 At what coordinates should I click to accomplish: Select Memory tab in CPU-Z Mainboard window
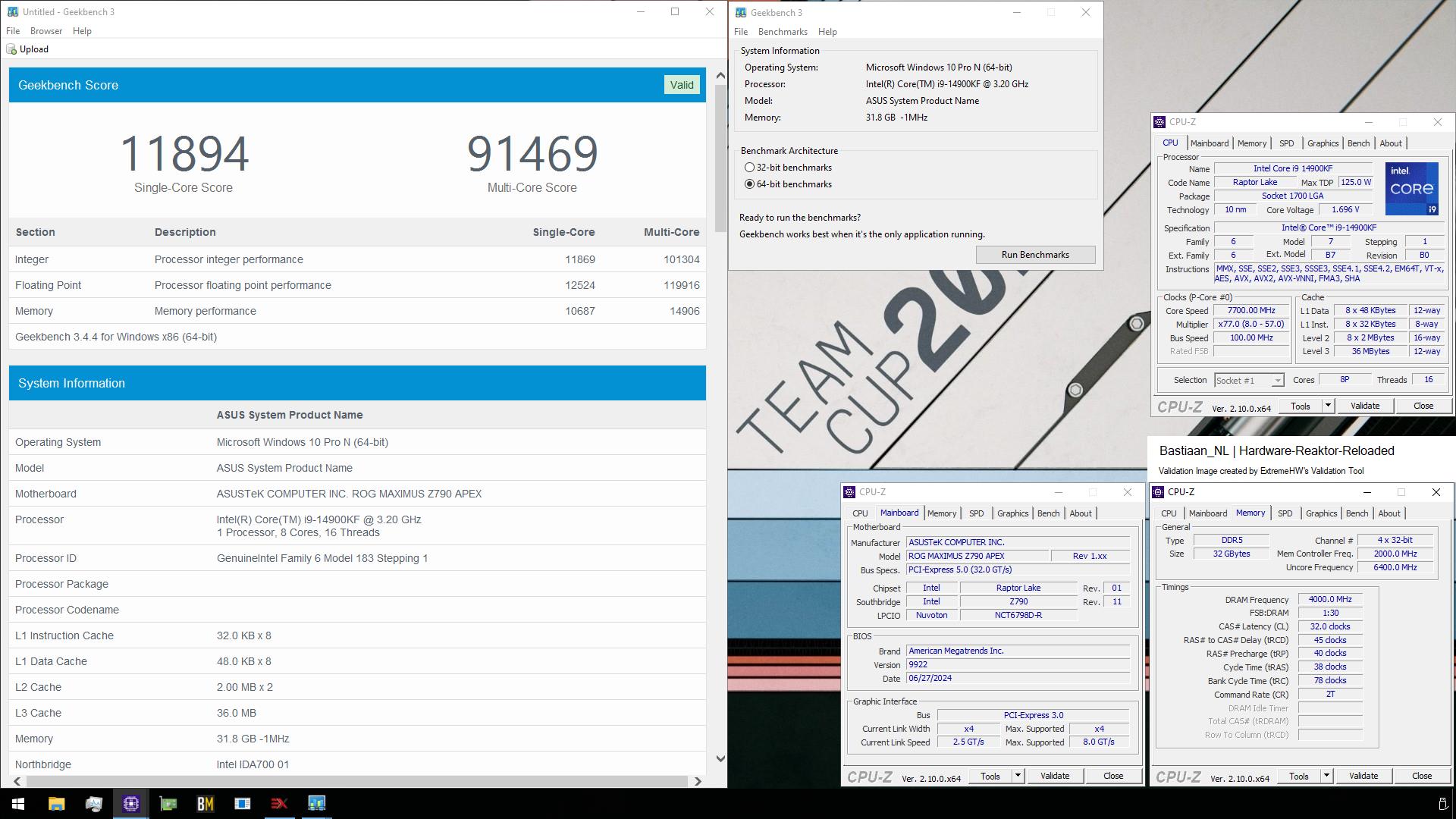(942, 513)
